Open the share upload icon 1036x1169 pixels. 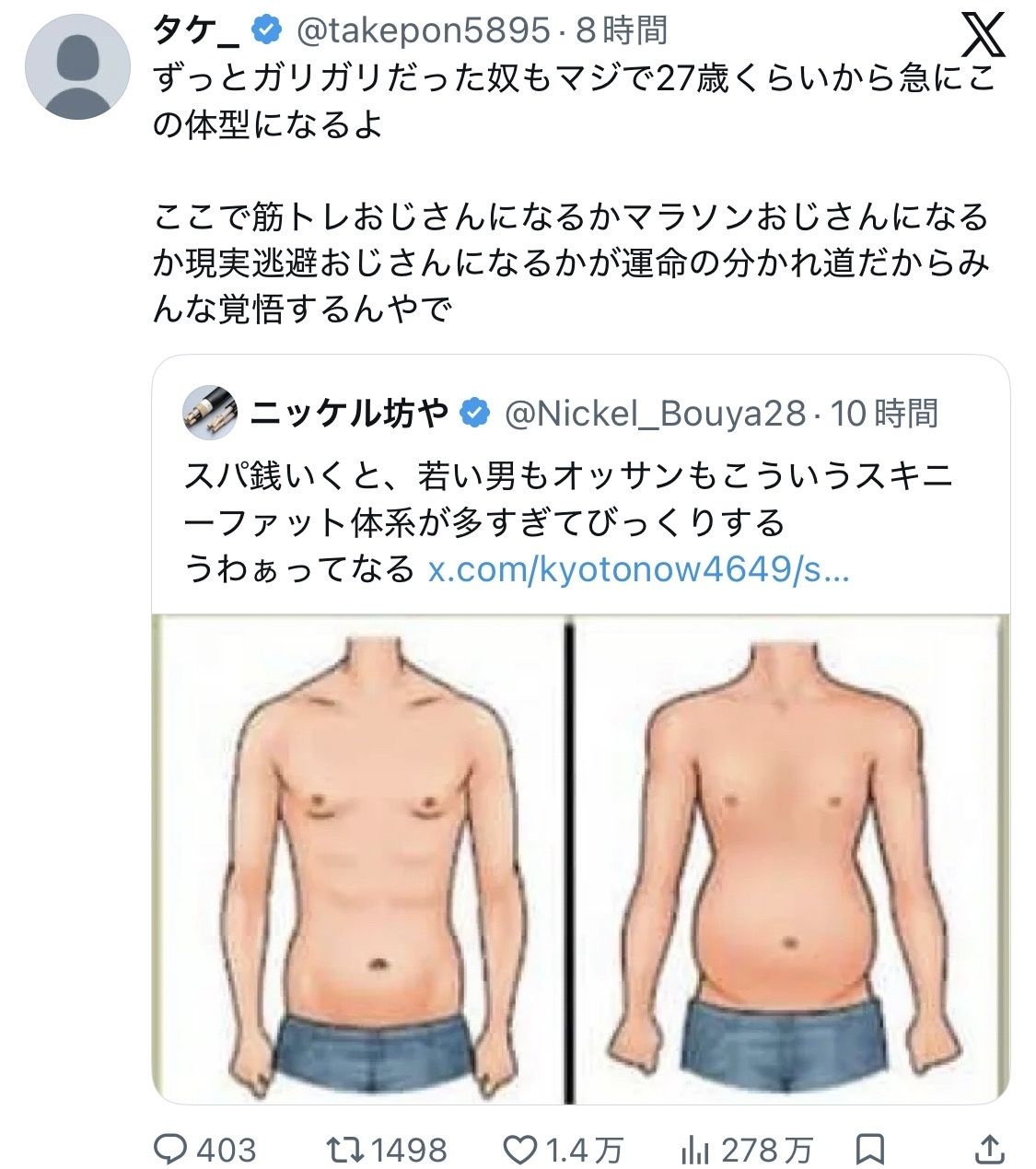click(989, 1149)
